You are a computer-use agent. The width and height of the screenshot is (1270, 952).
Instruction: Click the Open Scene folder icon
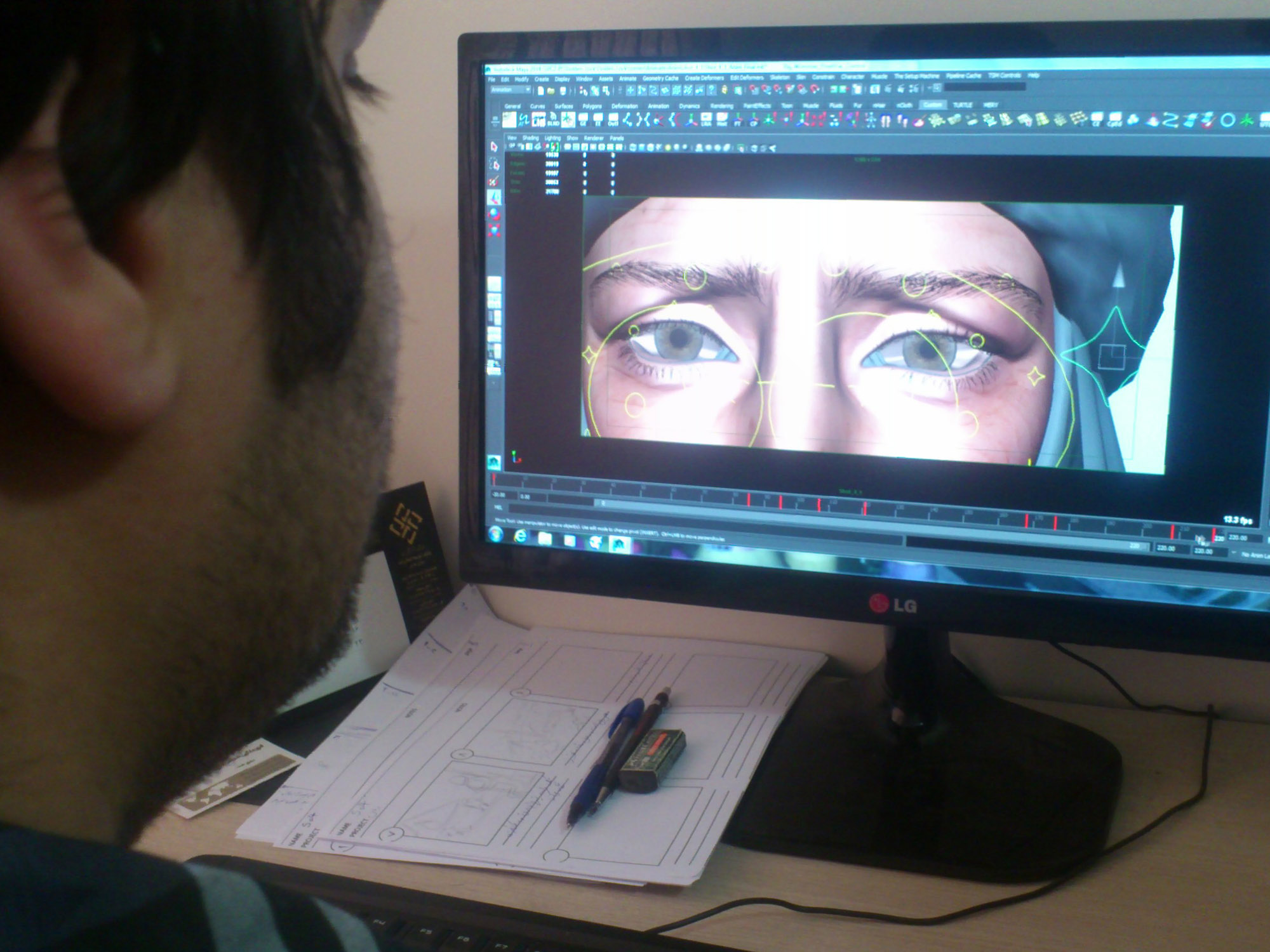(x=551, y=90)
